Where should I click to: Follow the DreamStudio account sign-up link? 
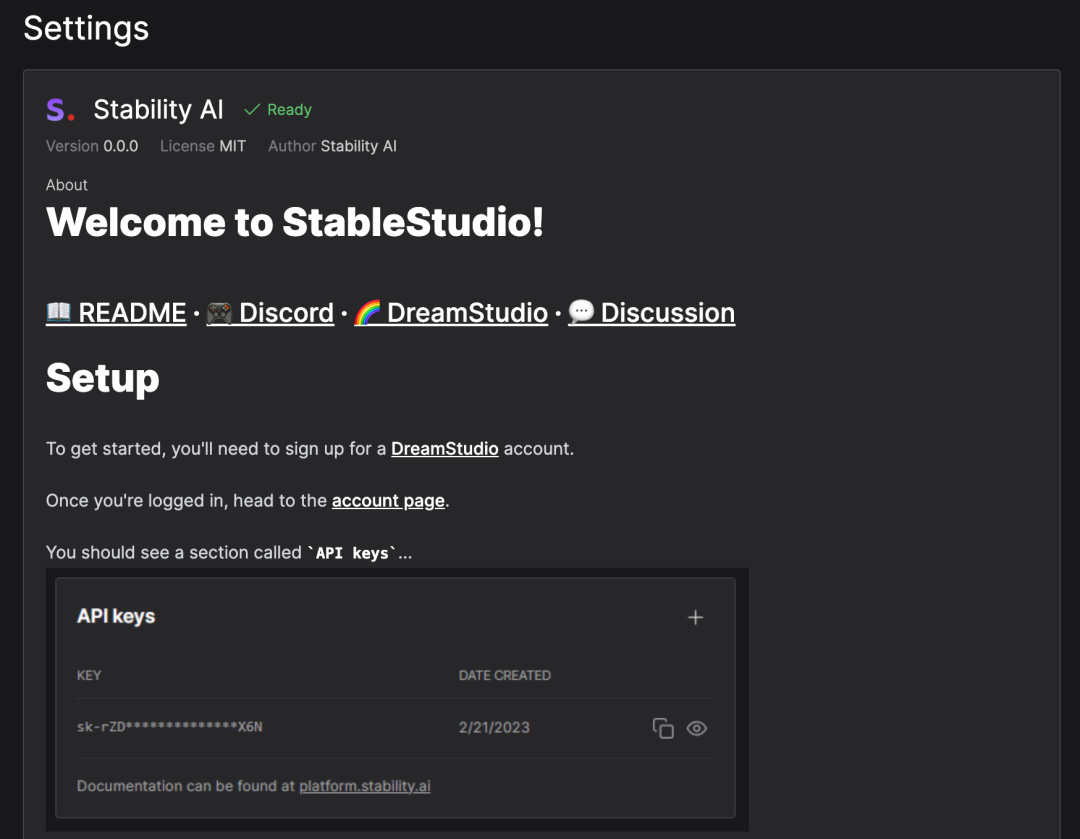point(445,448)
